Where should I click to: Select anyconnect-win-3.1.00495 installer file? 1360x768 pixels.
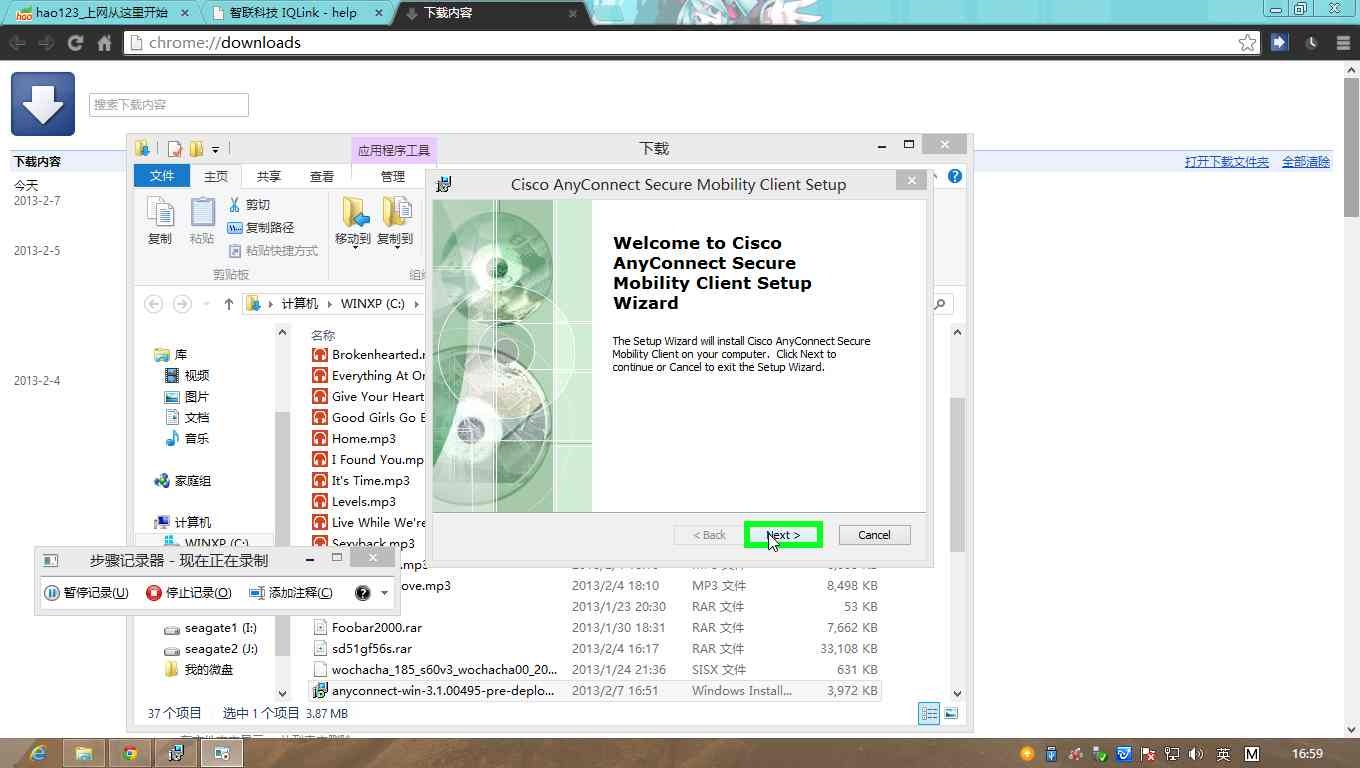(x=596, y=691)
